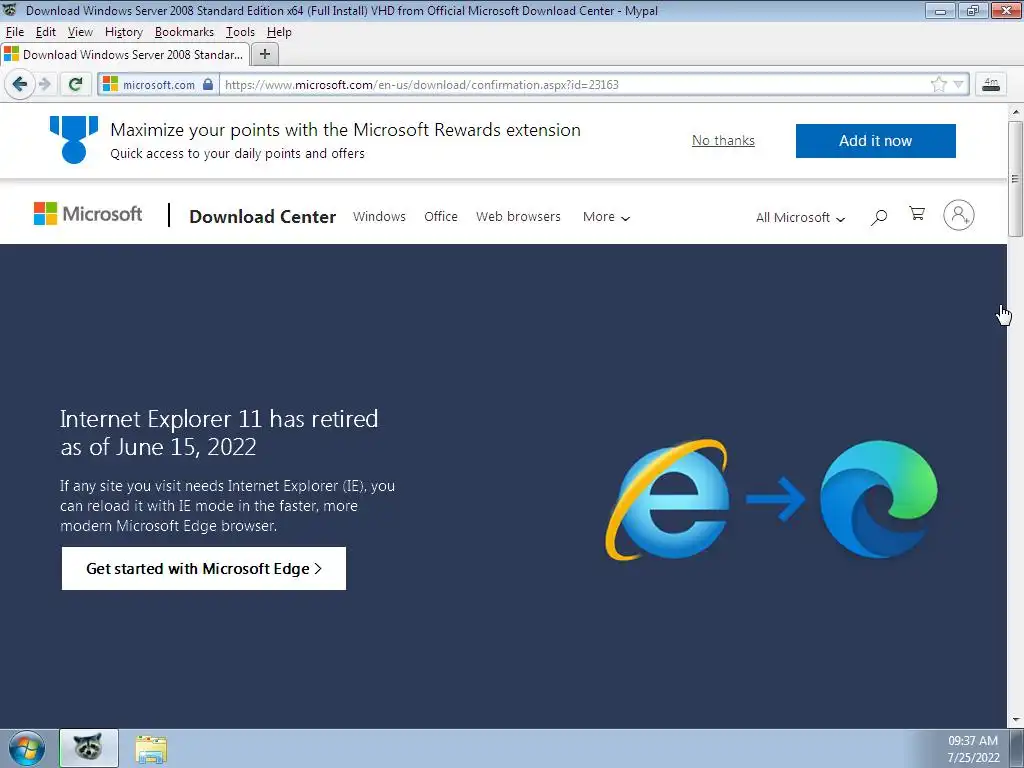Click the Internet Explorer logo image
Viewport: 1024px width, 768px height.
pos(667,500)
